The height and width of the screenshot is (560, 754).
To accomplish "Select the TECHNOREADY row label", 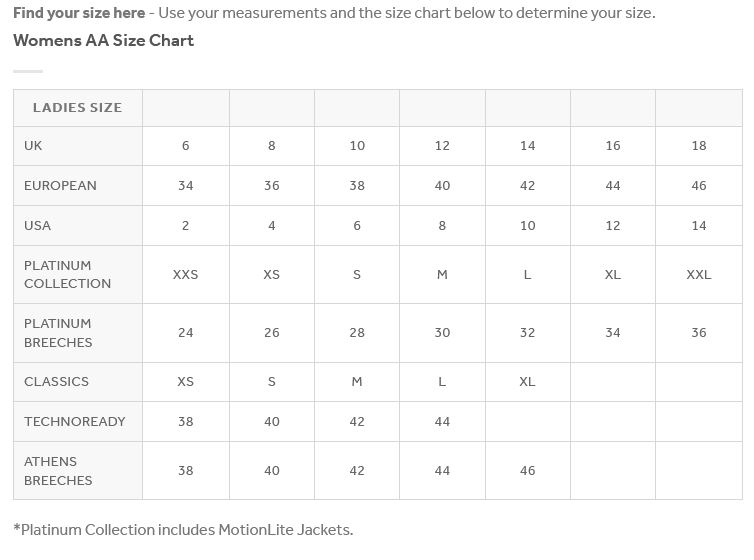I will click(77, 422).
